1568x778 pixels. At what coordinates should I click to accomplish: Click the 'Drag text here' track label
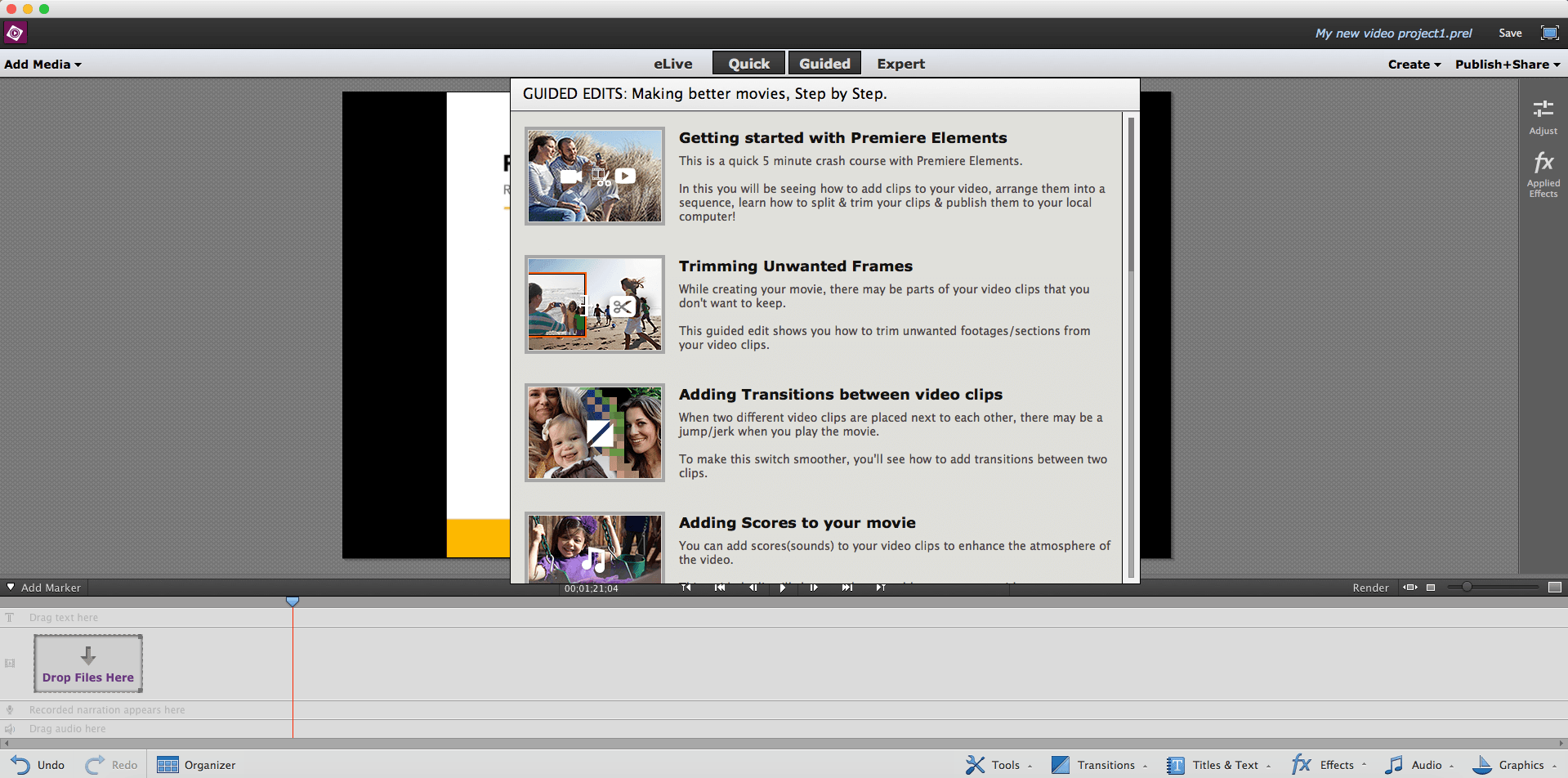(x=64, y=618)
